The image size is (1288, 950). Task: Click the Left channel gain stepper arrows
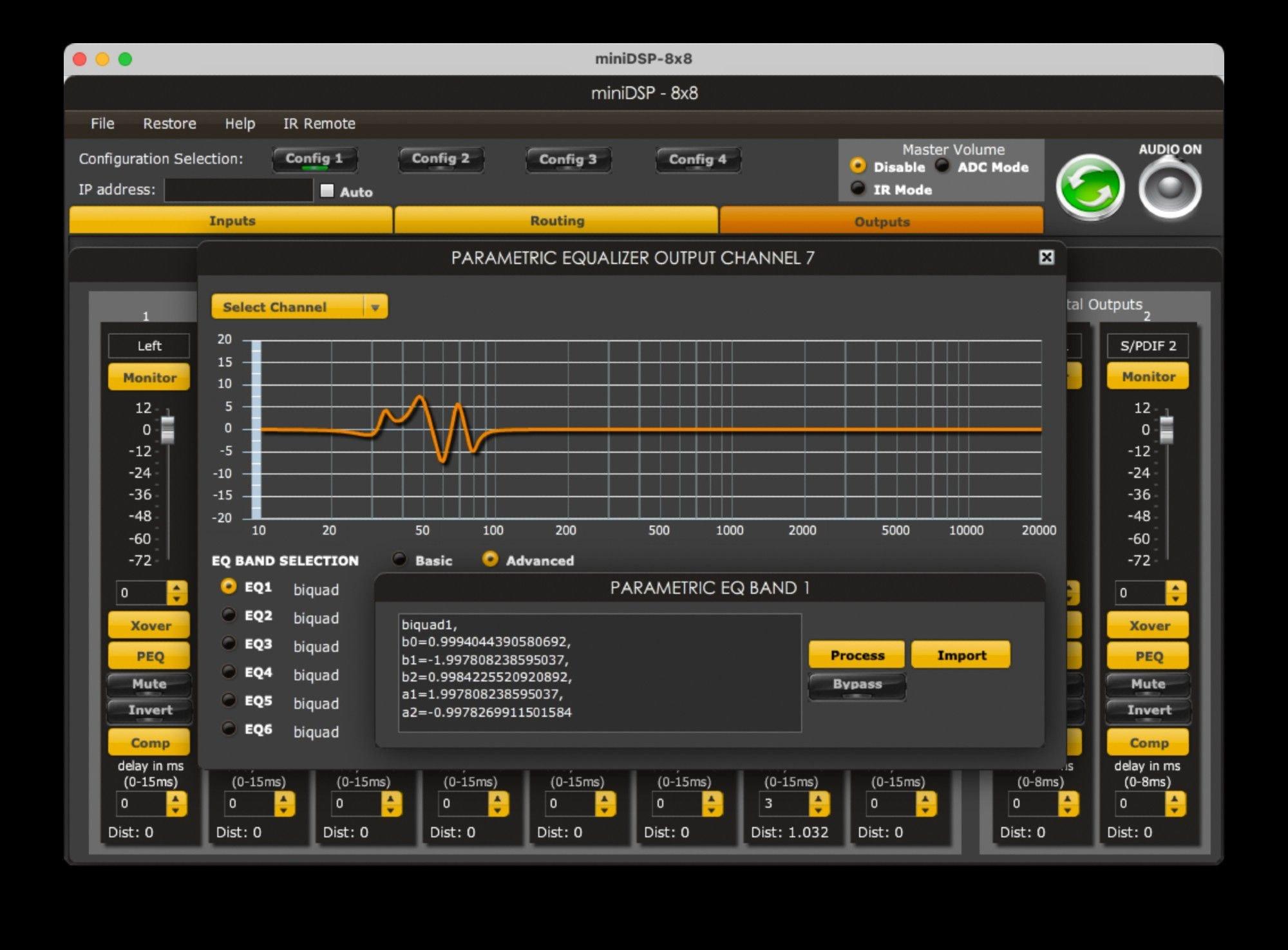176,593
